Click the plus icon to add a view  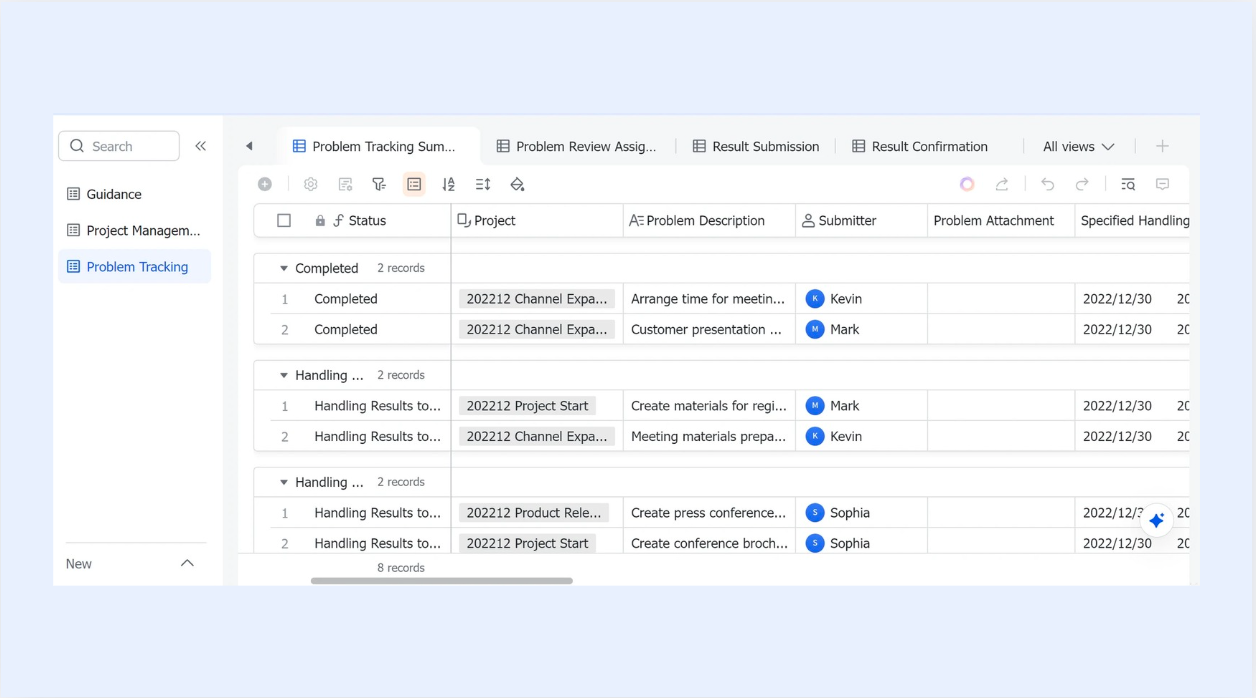coord(1162,146)
